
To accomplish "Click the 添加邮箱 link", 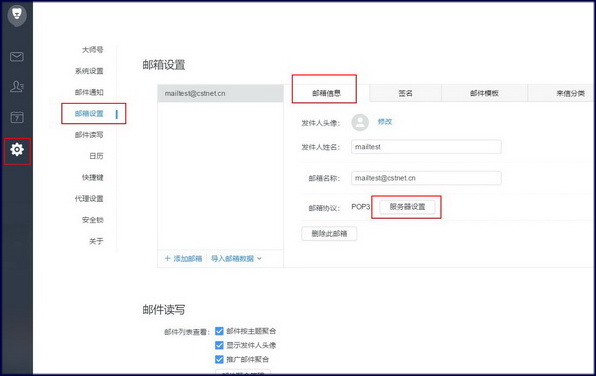I will 187,259.
